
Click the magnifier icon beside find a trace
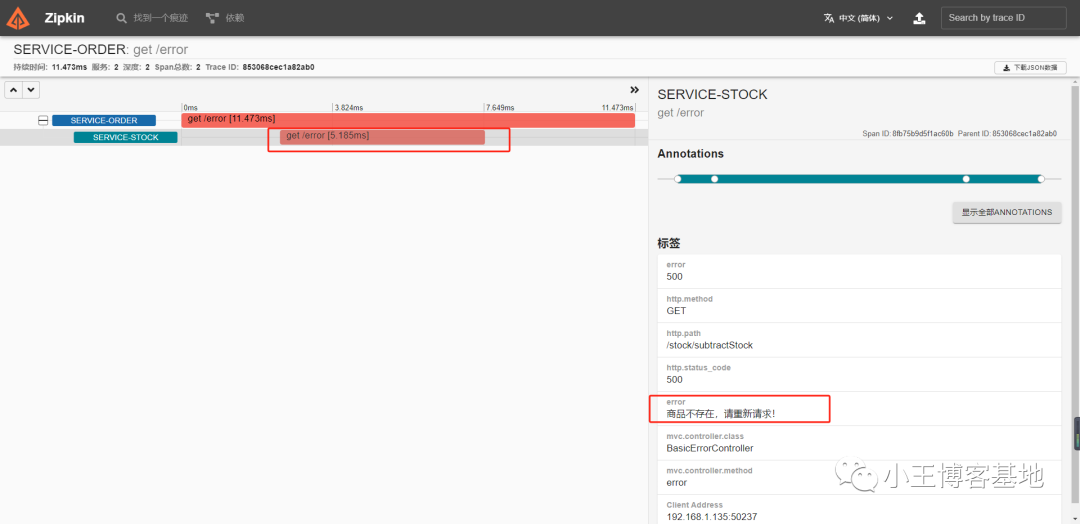121,19
